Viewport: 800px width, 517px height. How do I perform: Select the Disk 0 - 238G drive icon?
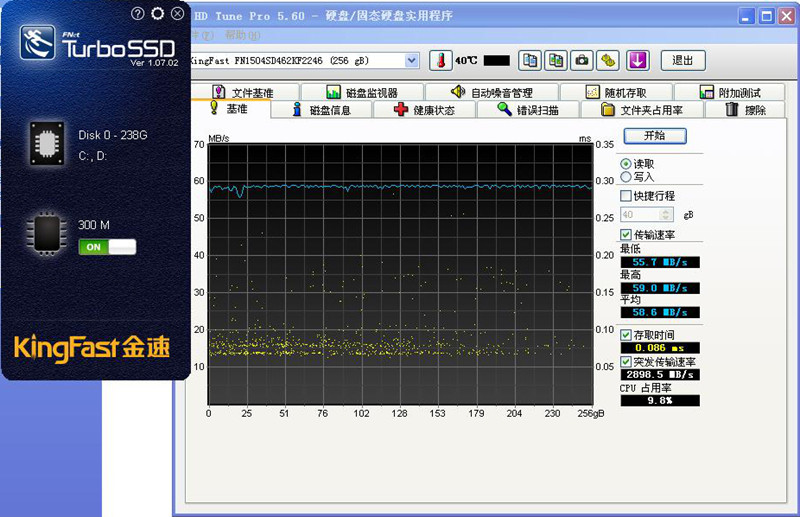pyautogui.click(x=47, y=143)
